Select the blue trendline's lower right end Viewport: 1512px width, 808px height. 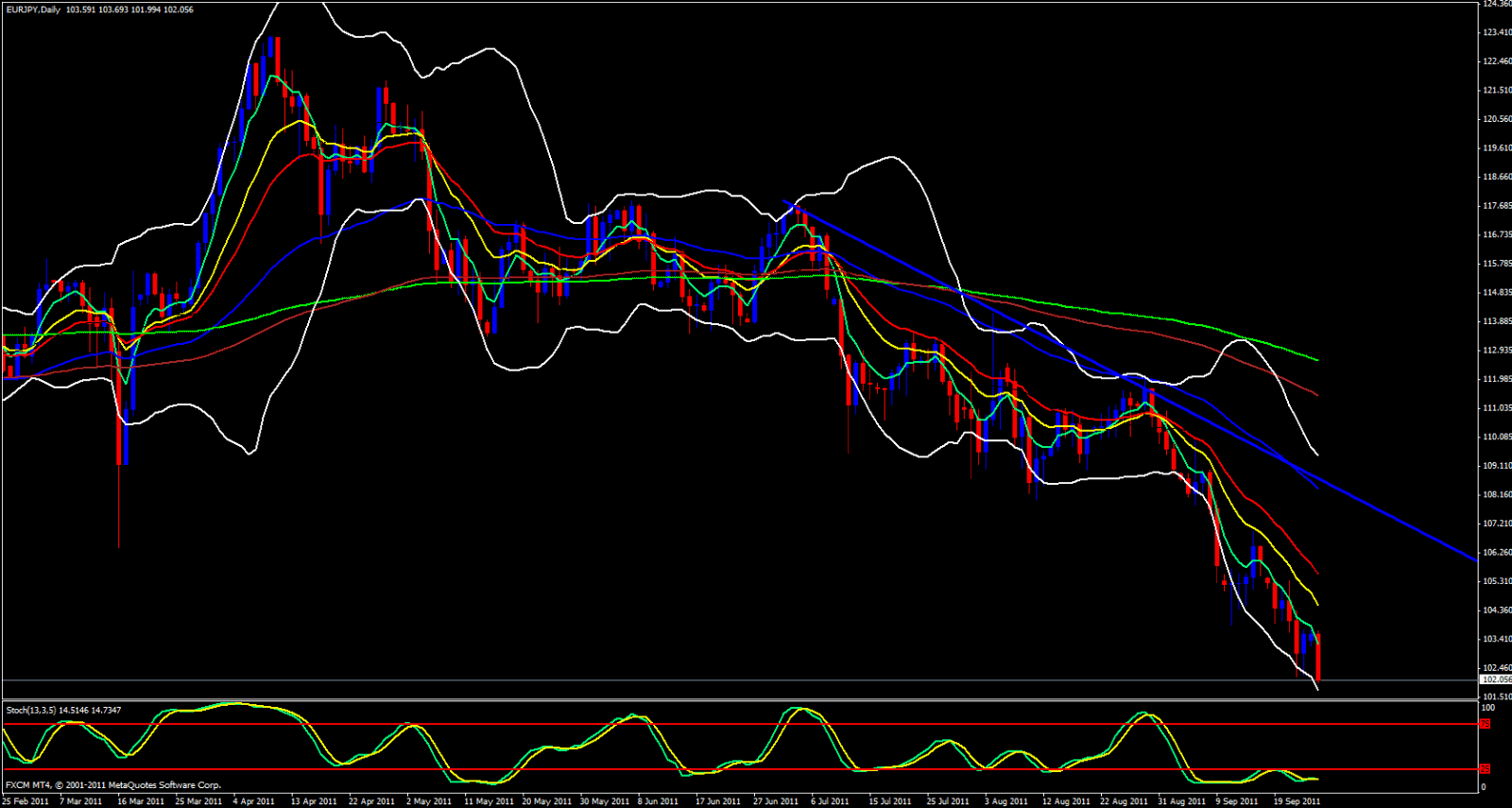[x=1472, y=559]
